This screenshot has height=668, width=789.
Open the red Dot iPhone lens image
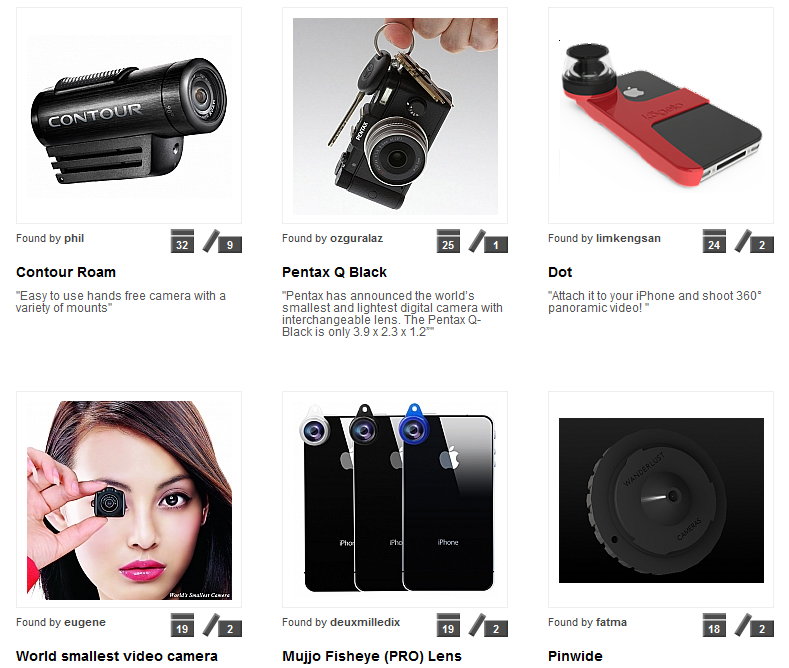[x=661, y=116]
